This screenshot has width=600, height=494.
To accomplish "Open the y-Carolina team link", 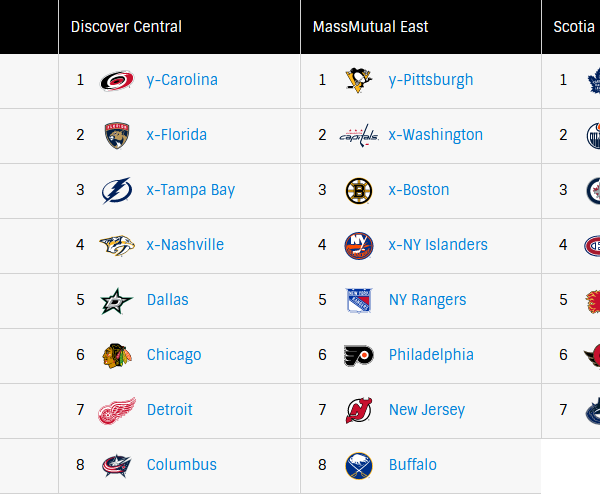I will click(x=182, y=80).
